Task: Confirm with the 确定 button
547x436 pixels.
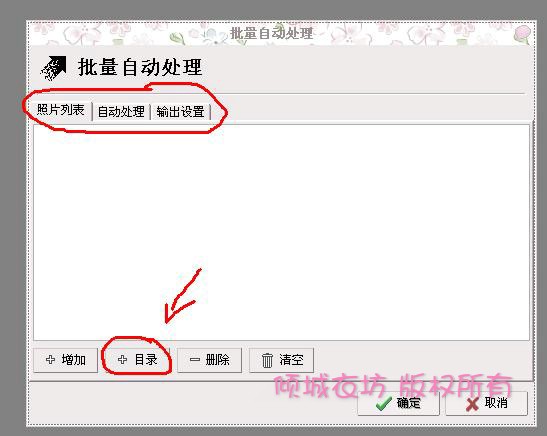Action: point(398,404)
